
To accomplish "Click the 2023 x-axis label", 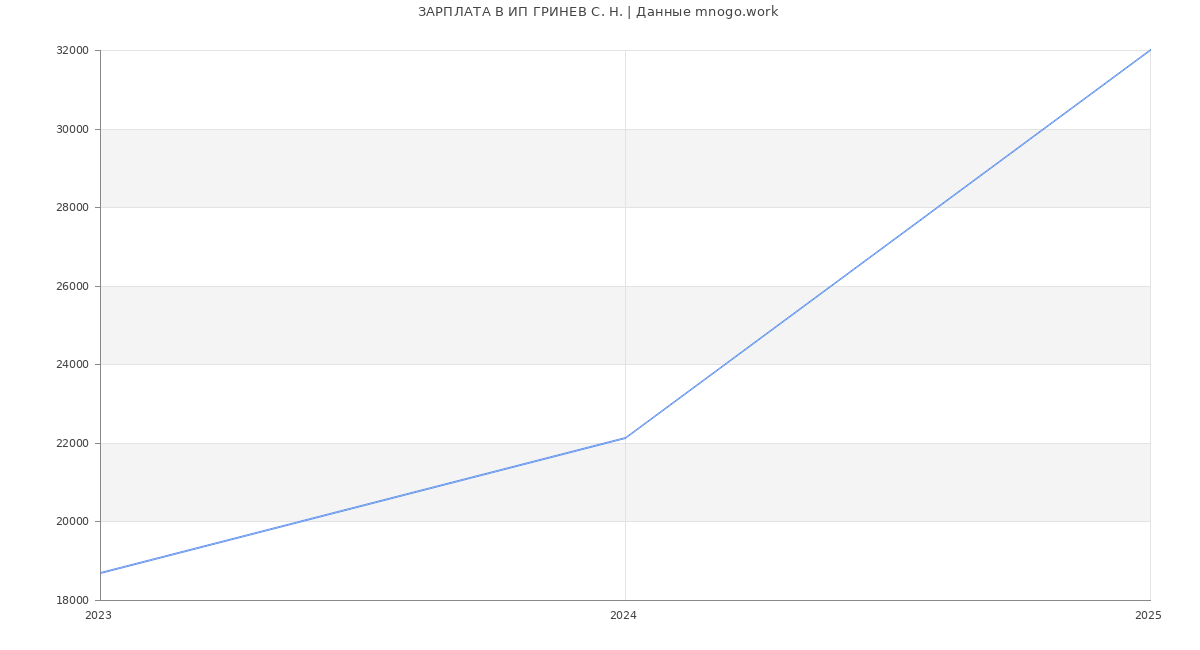I will click(98, 616).
